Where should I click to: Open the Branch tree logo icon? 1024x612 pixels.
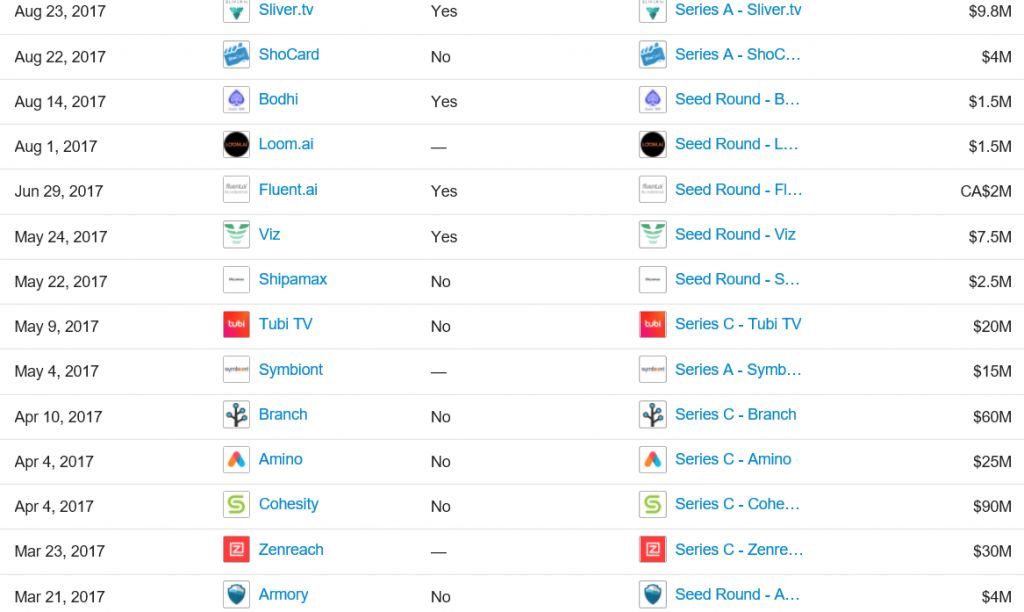tap(236, 415)
